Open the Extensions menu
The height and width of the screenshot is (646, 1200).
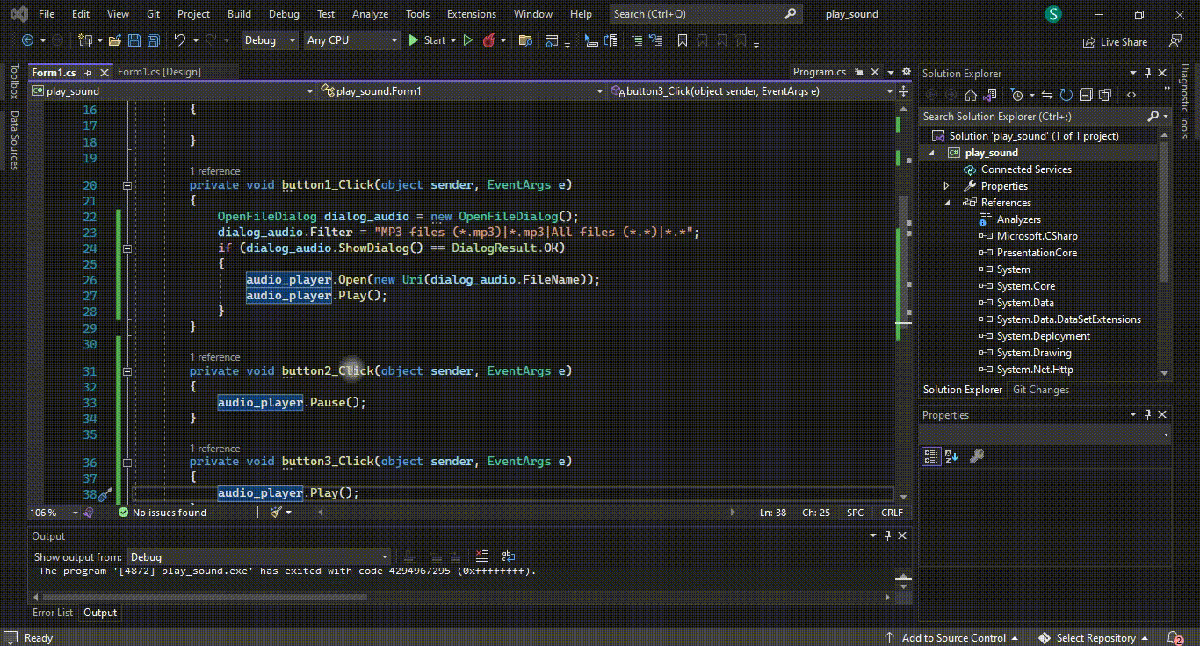click(x=473, y=14)
